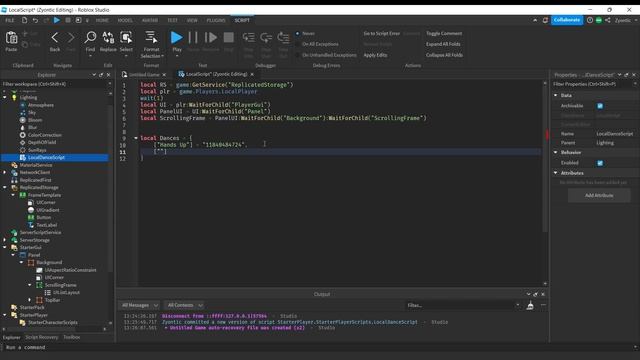
Task: Click small Play icon in quick access bar
Action: tap(57, 20)
